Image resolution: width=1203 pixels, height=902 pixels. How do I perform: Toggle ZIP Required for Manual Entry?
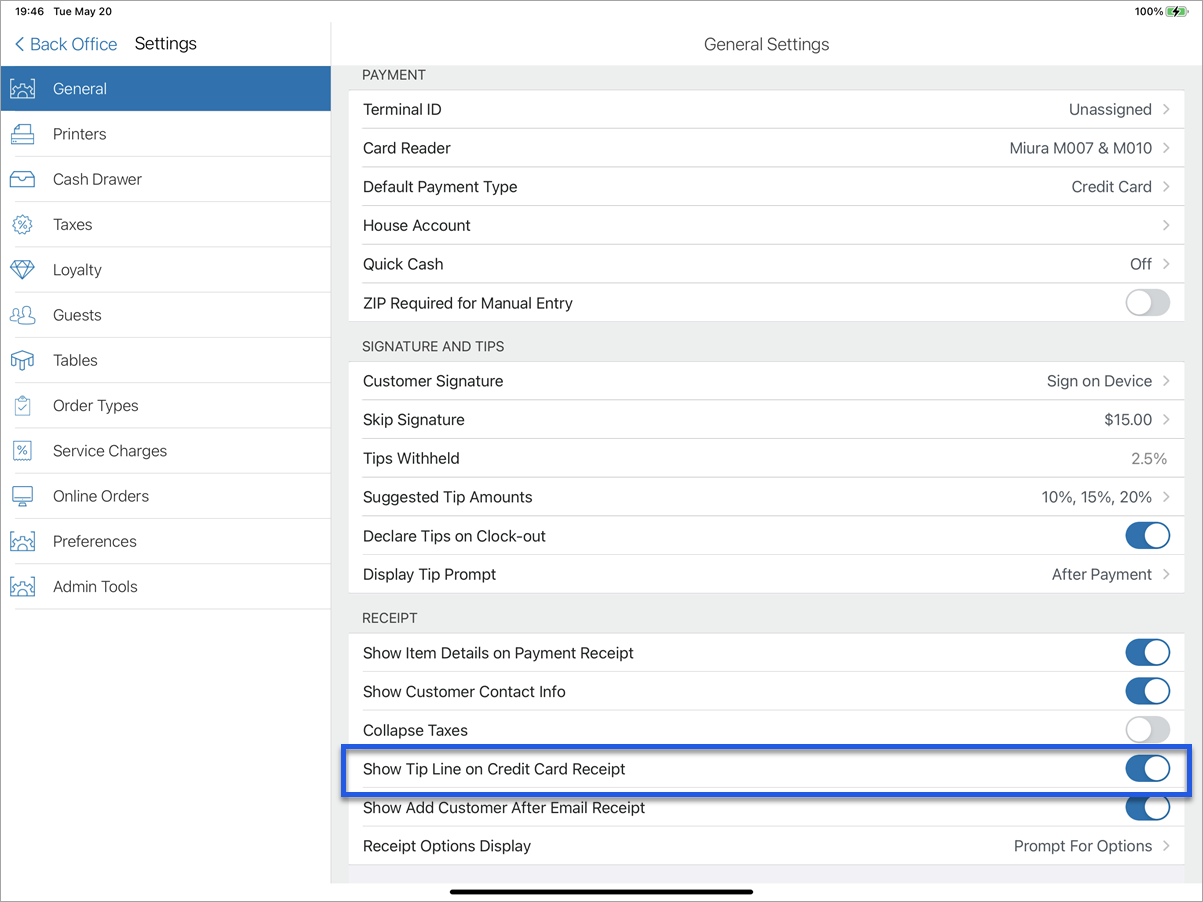[1147, 303]
